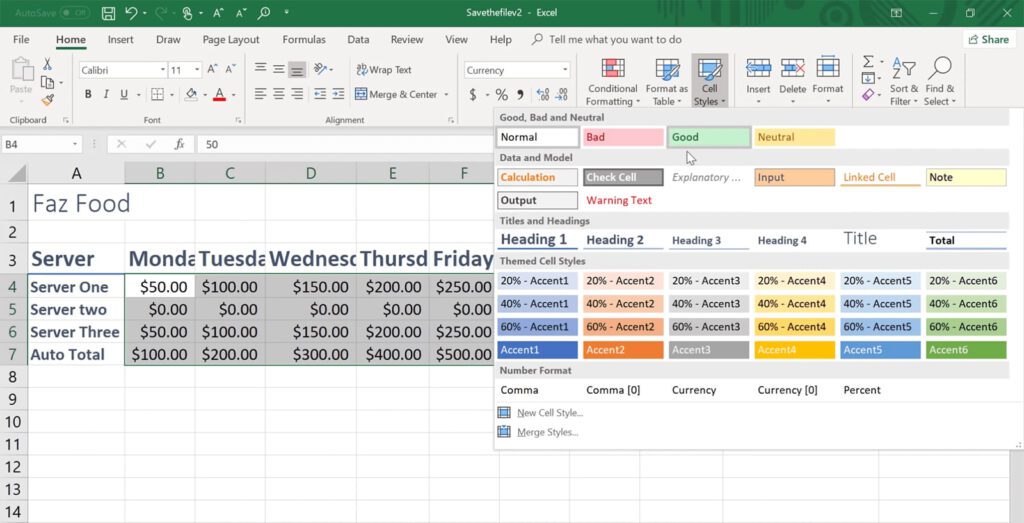Click the Cut scissors icon
This screenshot has width=1024, height=523.
[47, 64]
